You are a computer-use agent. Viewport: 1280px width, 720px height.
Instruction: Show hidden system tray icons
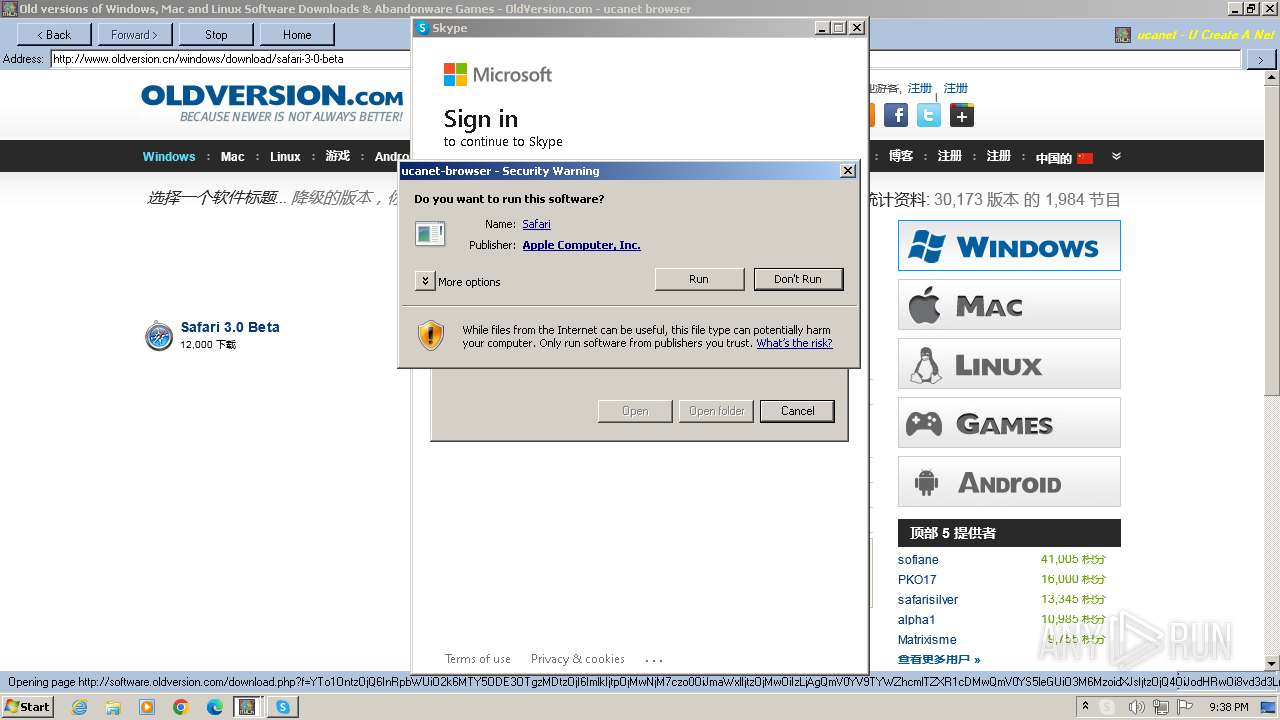click(x=1085, y=707)
